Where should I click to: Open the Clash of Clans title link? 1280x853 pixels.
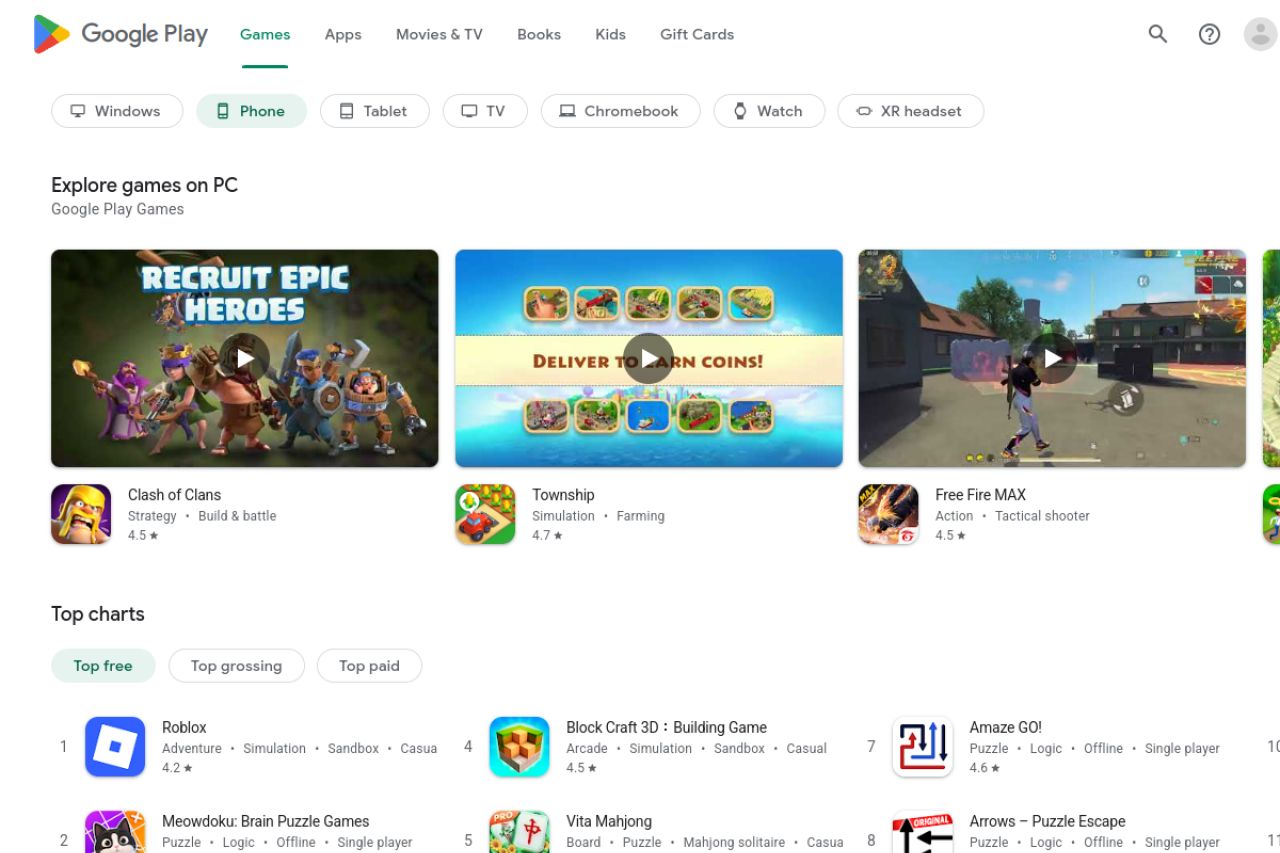(x=174, y=495)
